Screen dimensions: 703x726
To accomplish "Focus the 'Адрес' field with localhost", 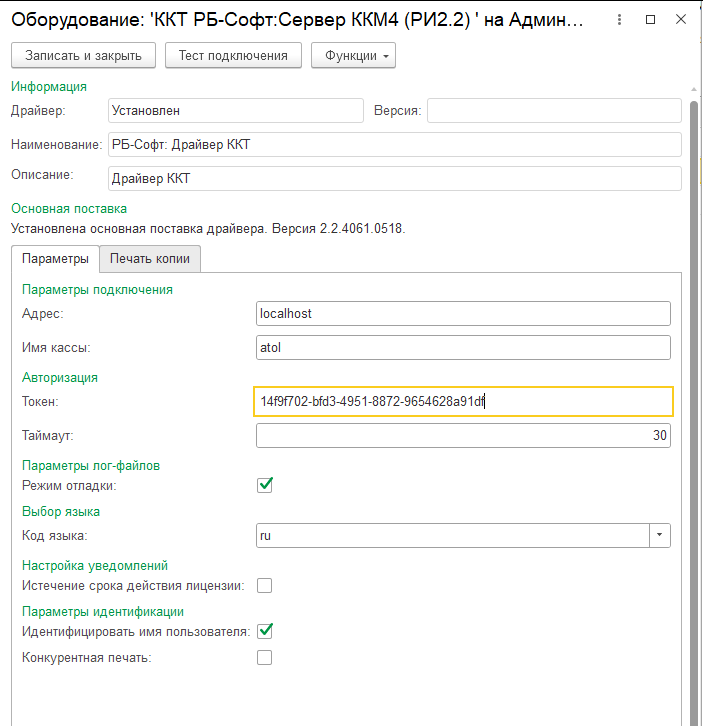I will [463, 313].
